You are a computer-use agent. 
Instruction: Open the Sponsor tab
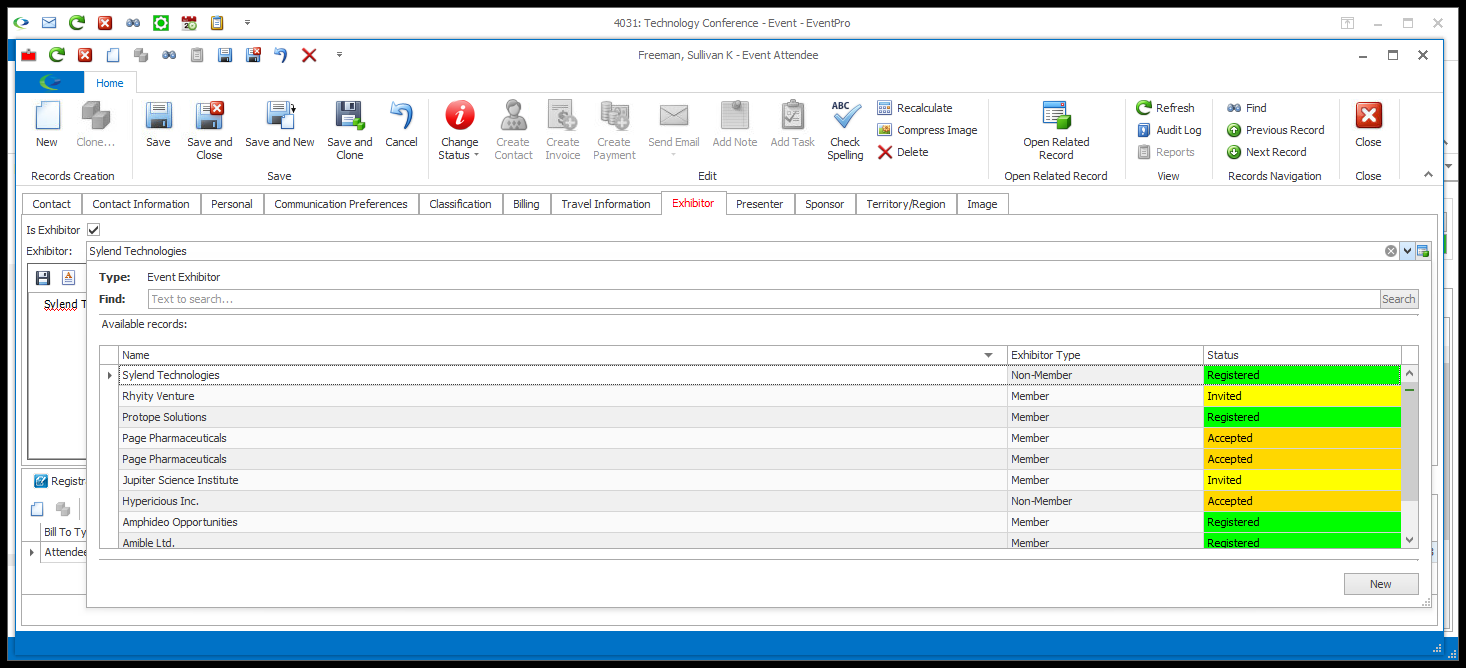pyautogui.click(x=825, y=204)
